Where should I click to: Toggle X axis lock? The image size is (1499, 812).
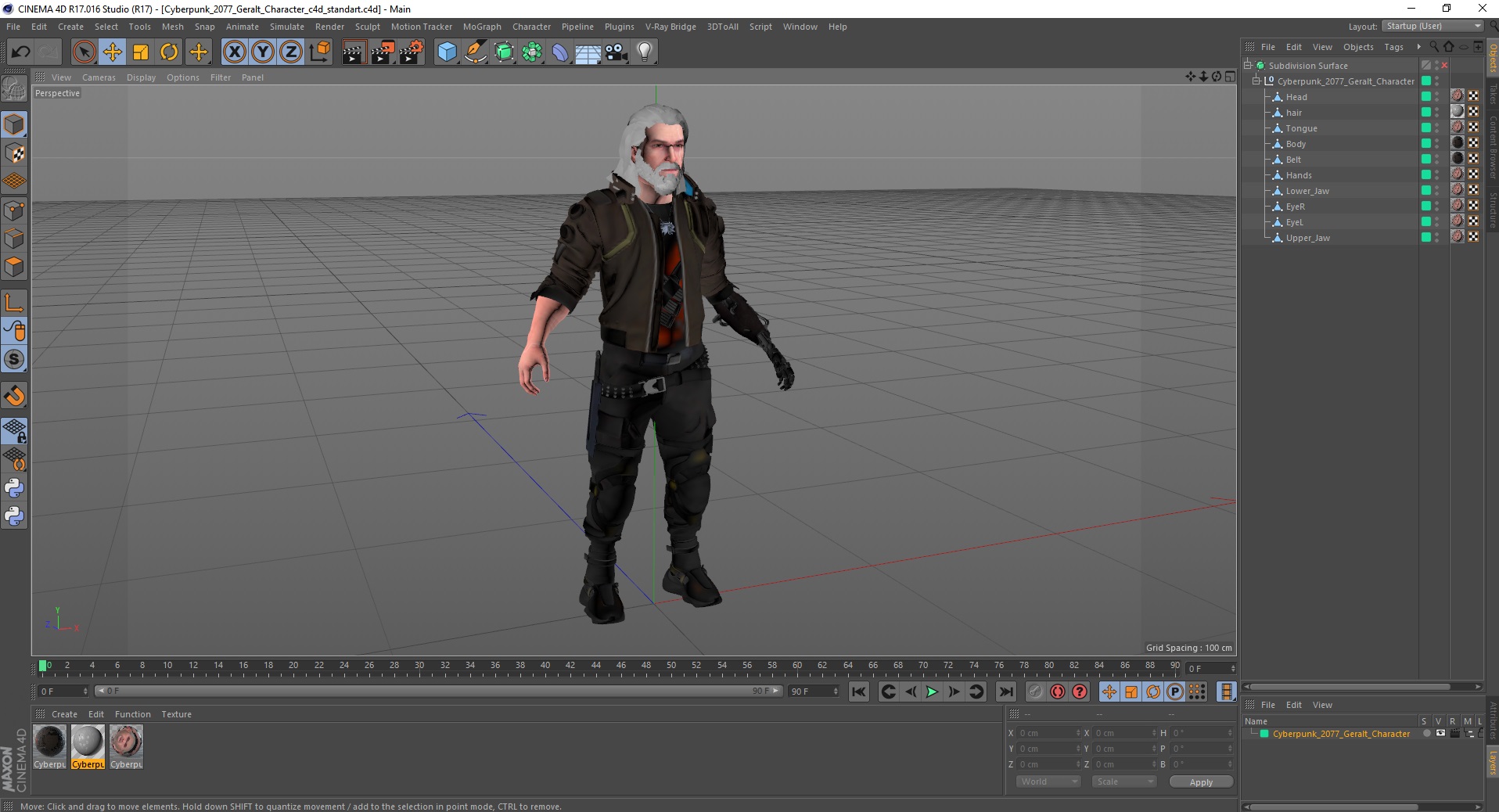[x=234, y=52]
